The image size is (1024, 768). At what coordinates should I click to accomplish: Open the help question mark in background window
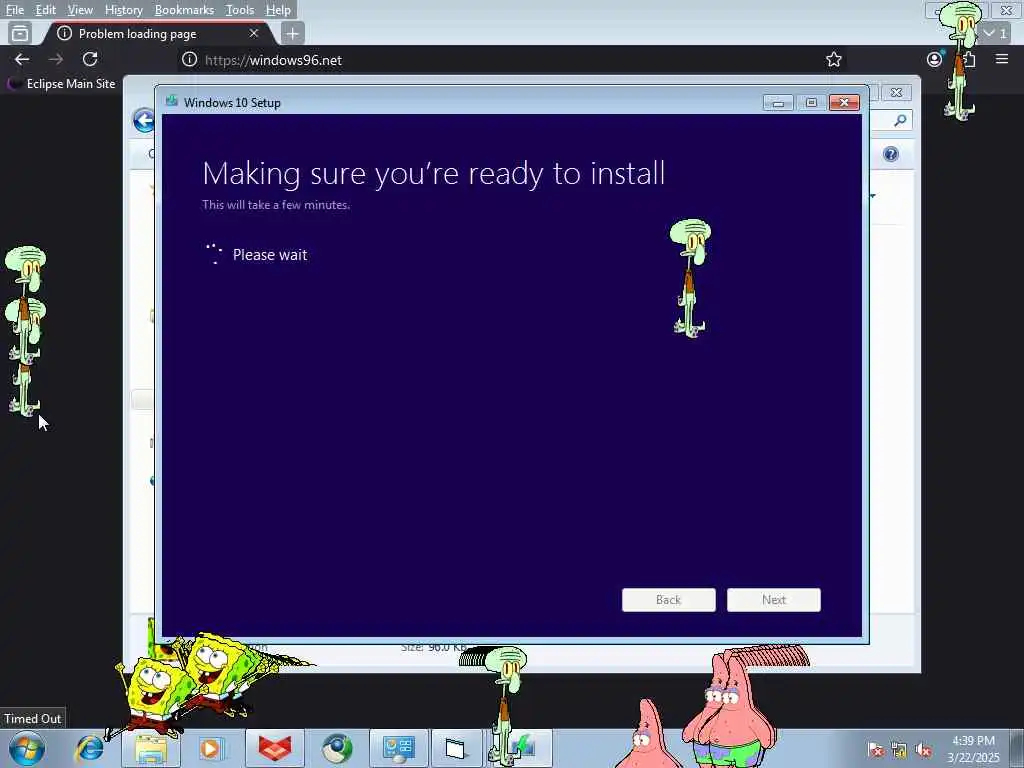(891, 154)
